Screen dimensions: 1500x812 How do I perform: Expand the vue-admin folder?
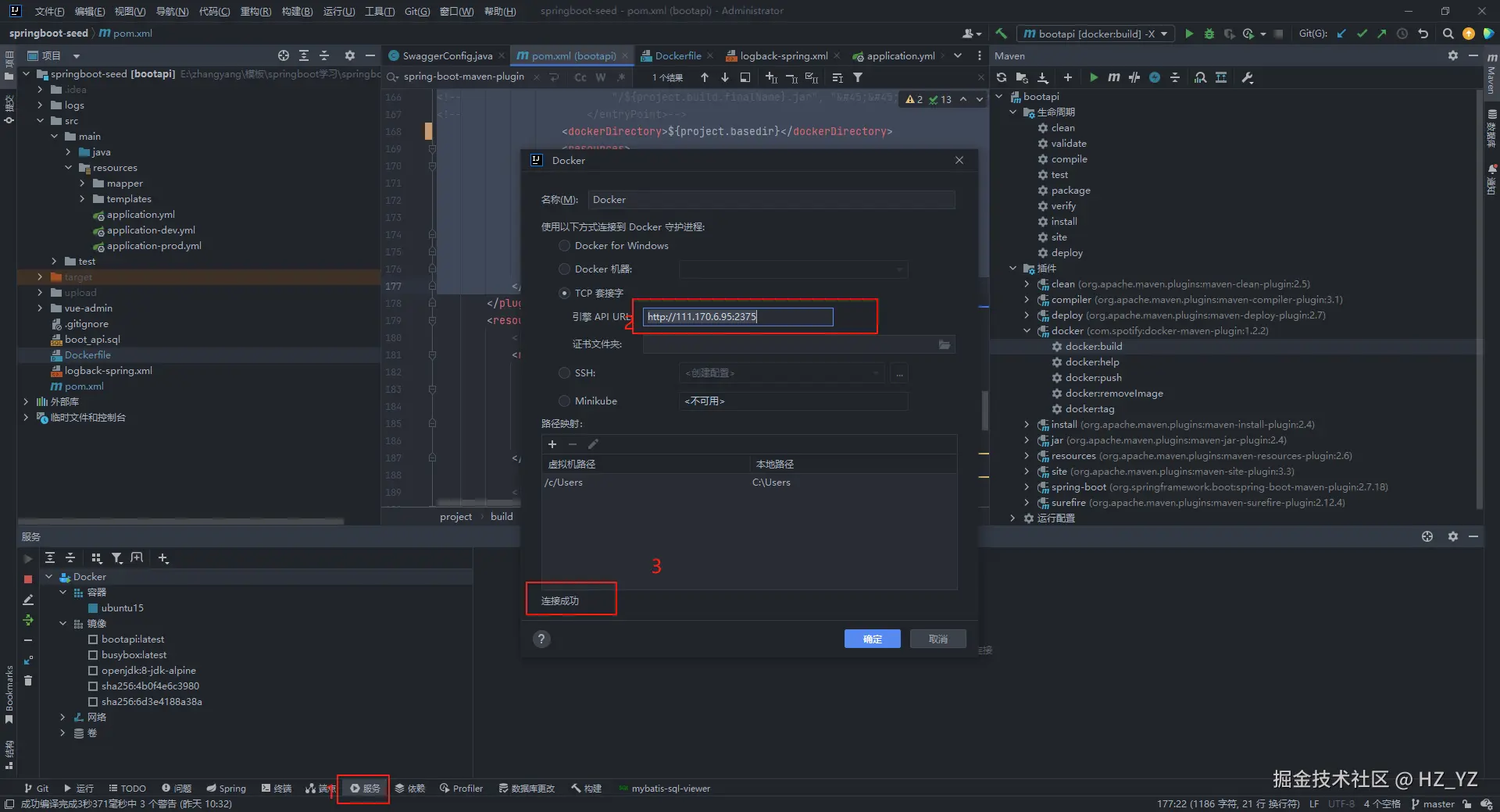click(41, 308)
